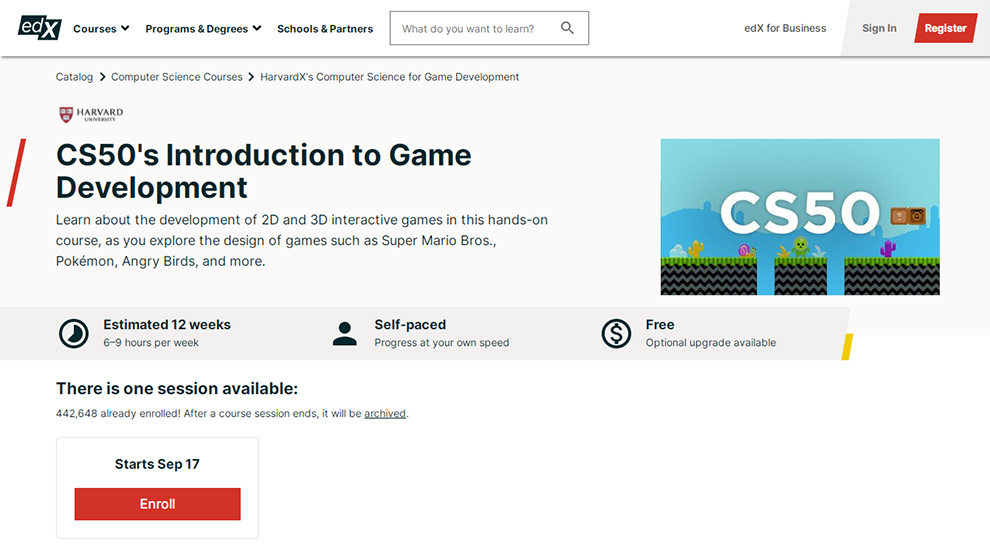990x544 pixels.
Task: Click 'Self-paced' heading
Action: coord(410,324)
